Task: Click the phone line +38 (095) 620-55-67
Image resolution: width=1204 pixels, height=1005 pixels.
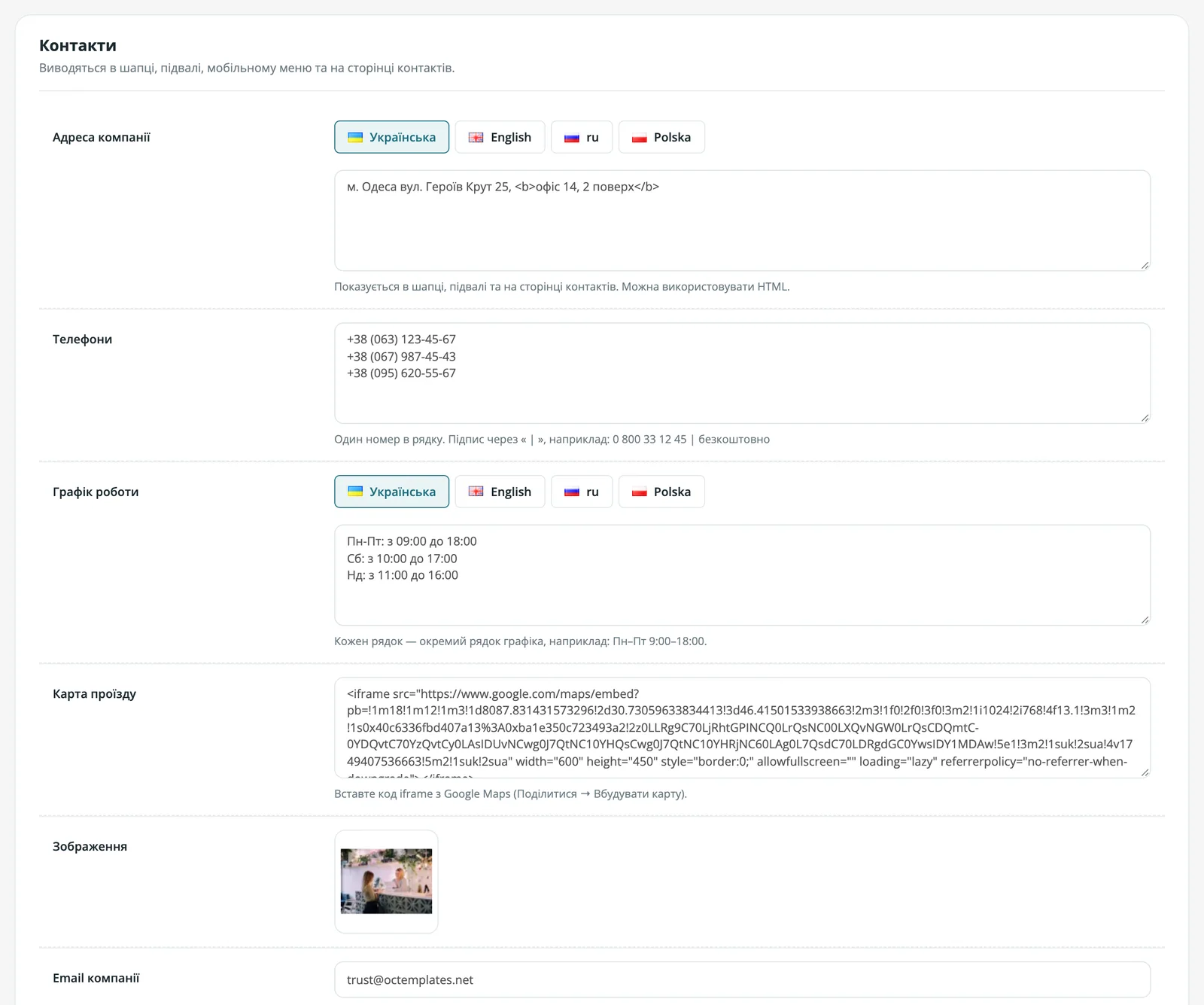Action: (401, 373)
